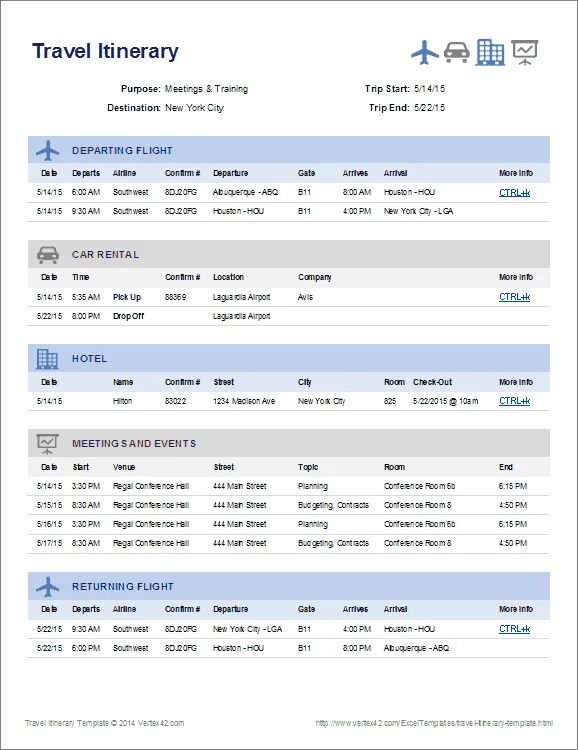Click the building icon in the page header
The width and height of the screenshot is (578, 750).
point(490,52)
